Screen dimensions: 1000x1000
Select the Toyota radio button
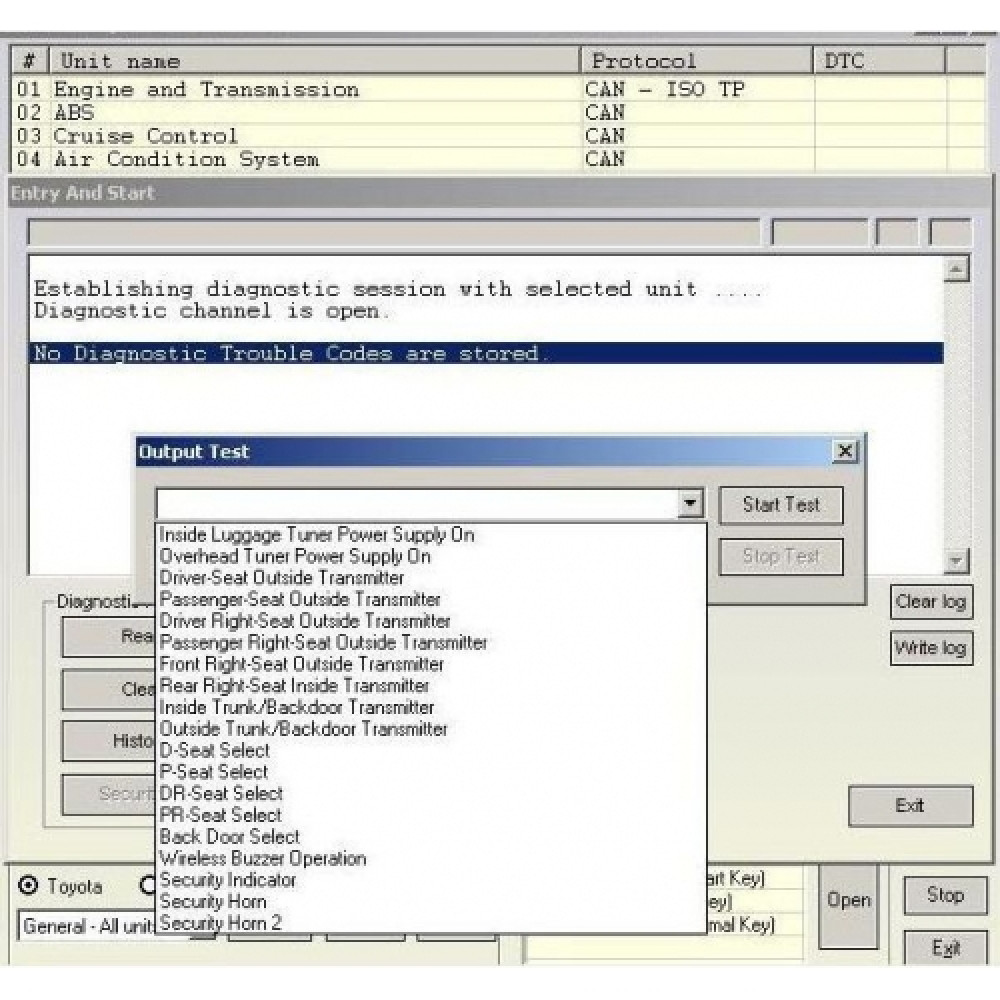point(29,887)
